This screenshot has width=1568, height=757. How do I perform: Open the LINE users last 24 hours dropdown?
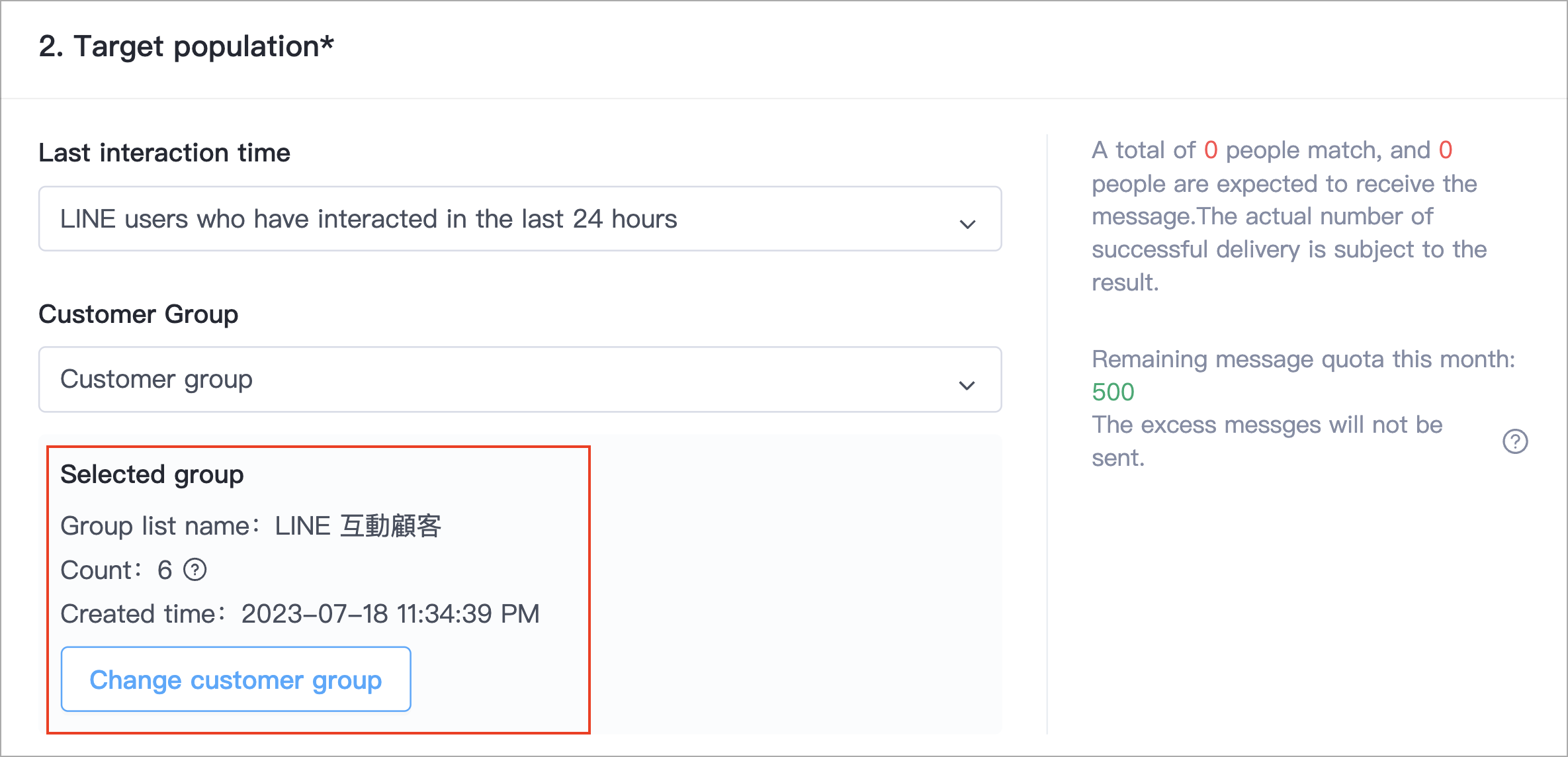pyautogui.click(x=520, y=218)
